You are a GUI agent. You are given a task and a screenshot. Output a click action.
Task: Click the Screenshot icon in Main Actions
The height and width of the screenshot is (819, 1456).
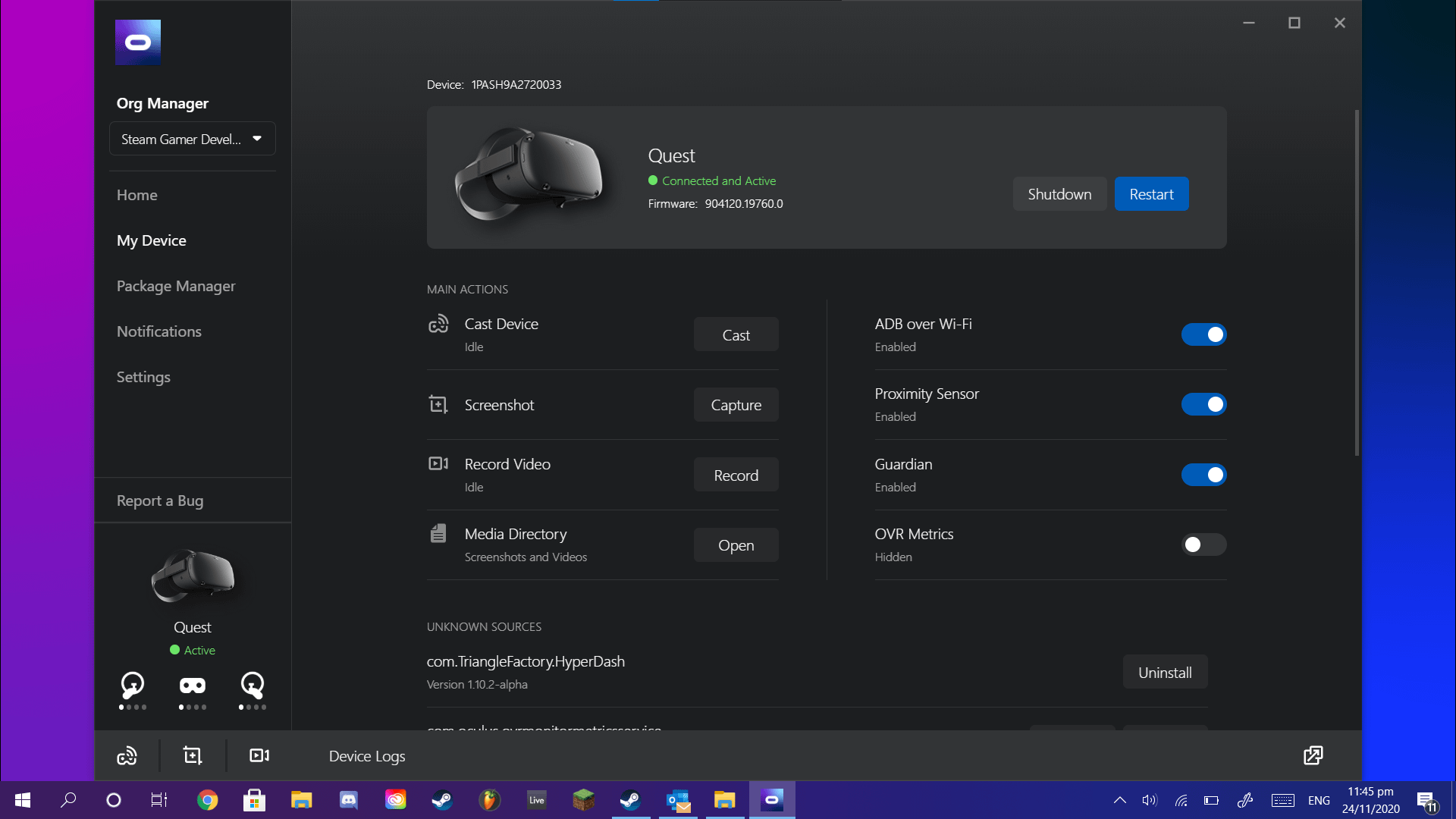438,405
